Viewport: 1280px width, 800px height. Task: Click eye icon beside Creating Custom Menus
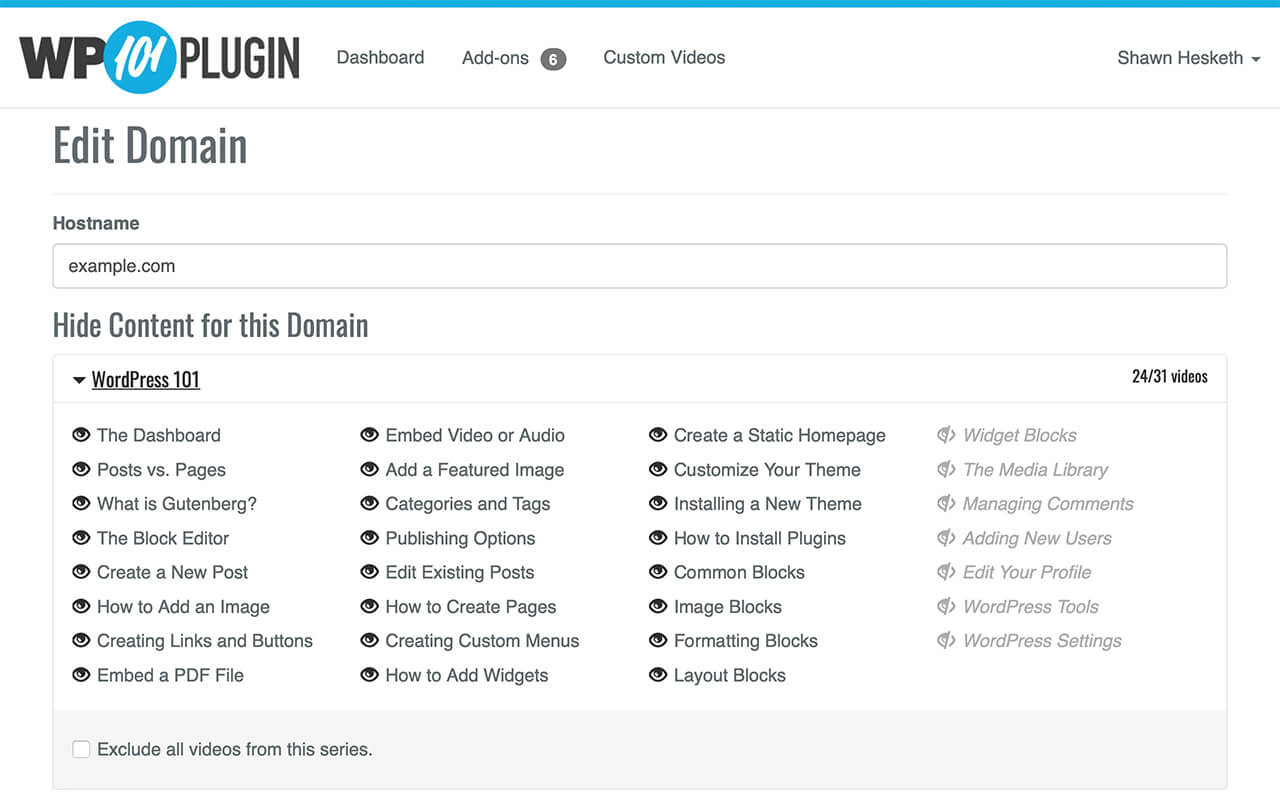pos(370,641)
